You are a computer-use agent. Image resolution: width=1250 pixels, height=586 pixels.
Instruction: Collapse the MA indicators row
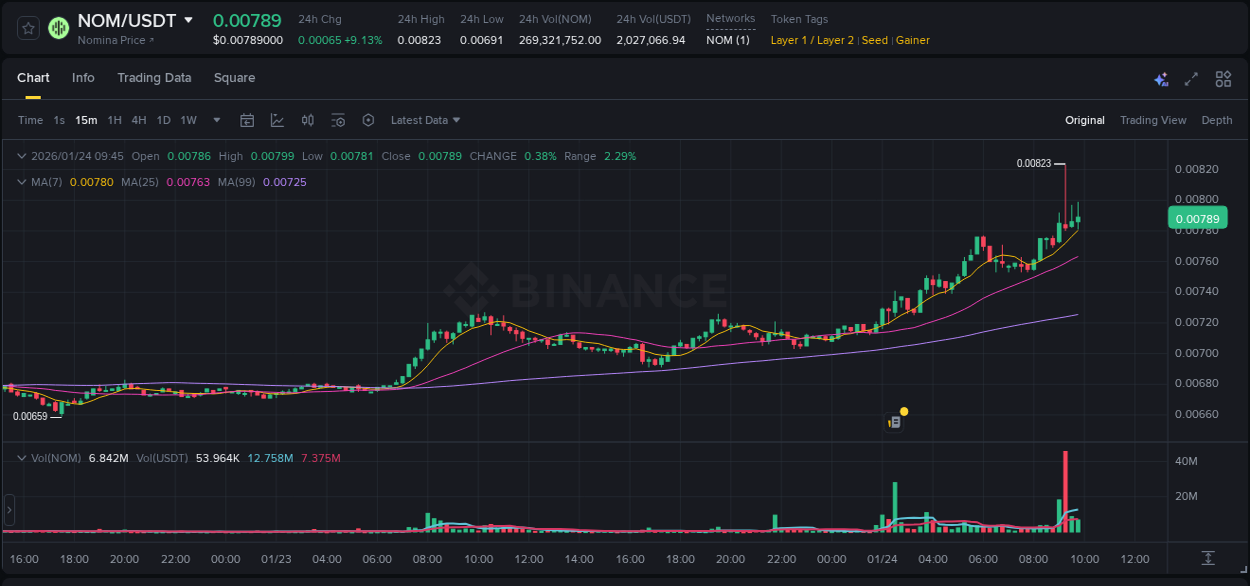click(x=21, y=182)
